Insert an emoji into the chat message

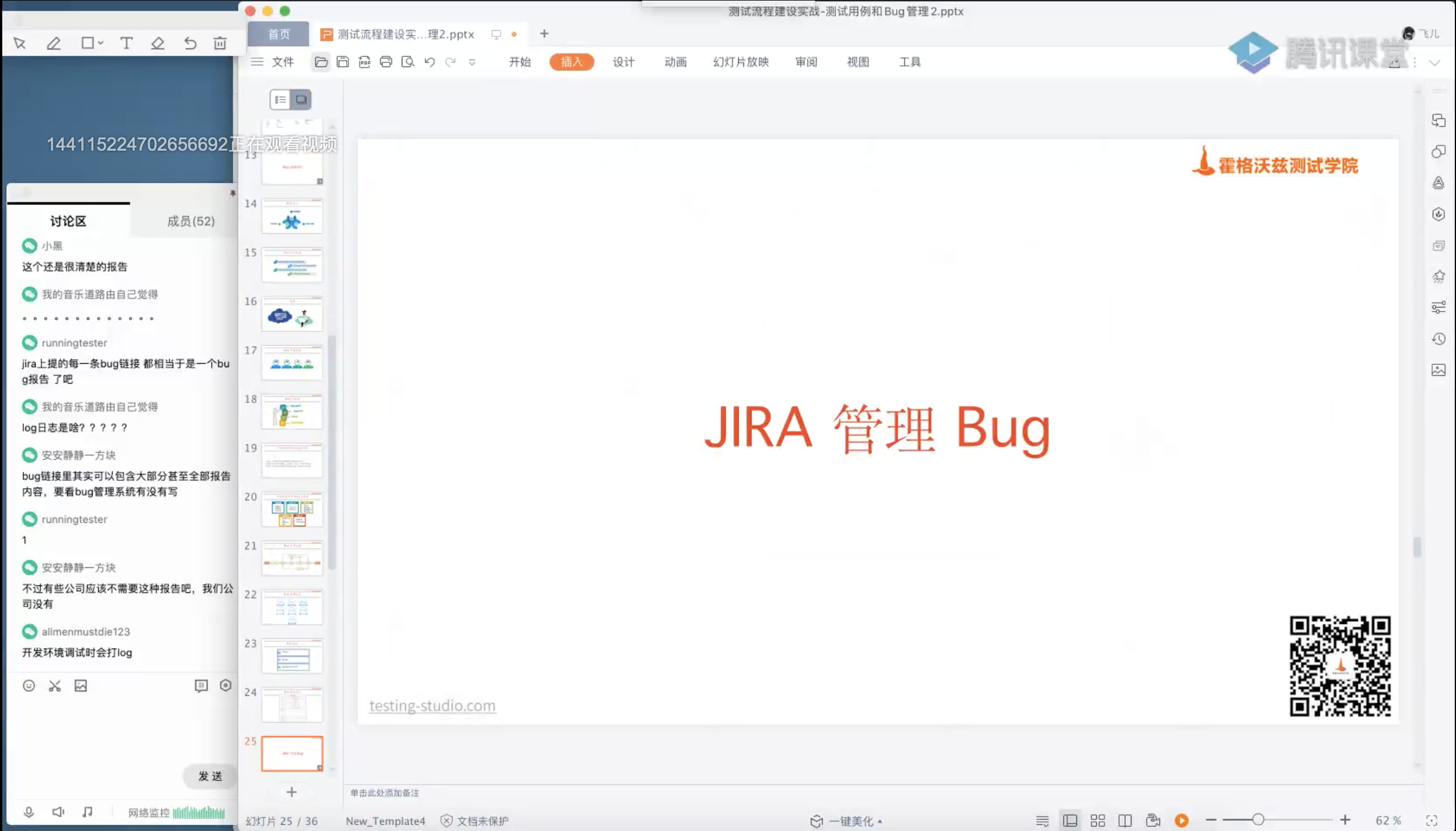click(x=28, y=685)
